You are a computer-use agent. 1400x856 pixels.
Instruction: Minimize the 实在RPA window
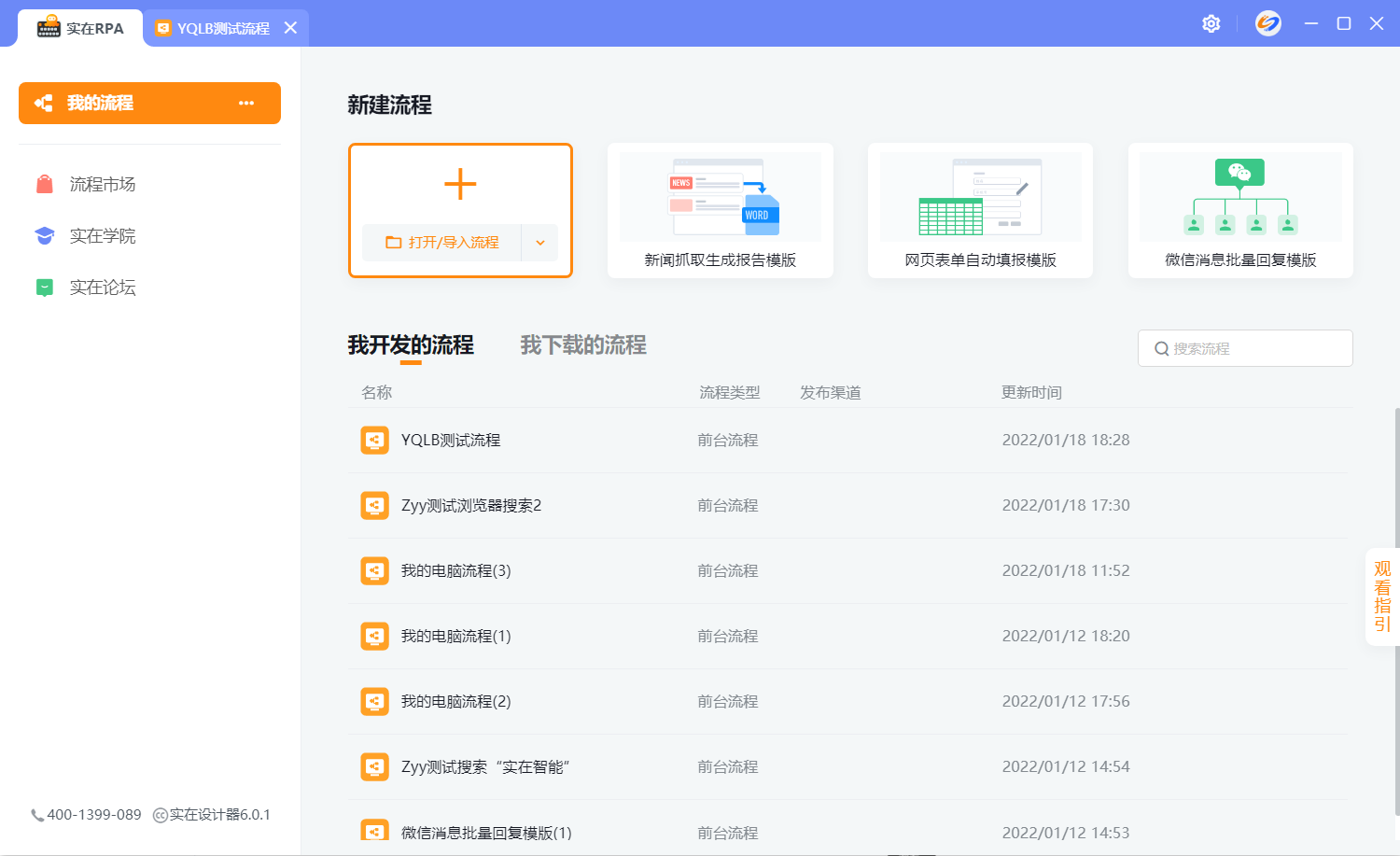pyautogui.click(x=1311, y=23)
